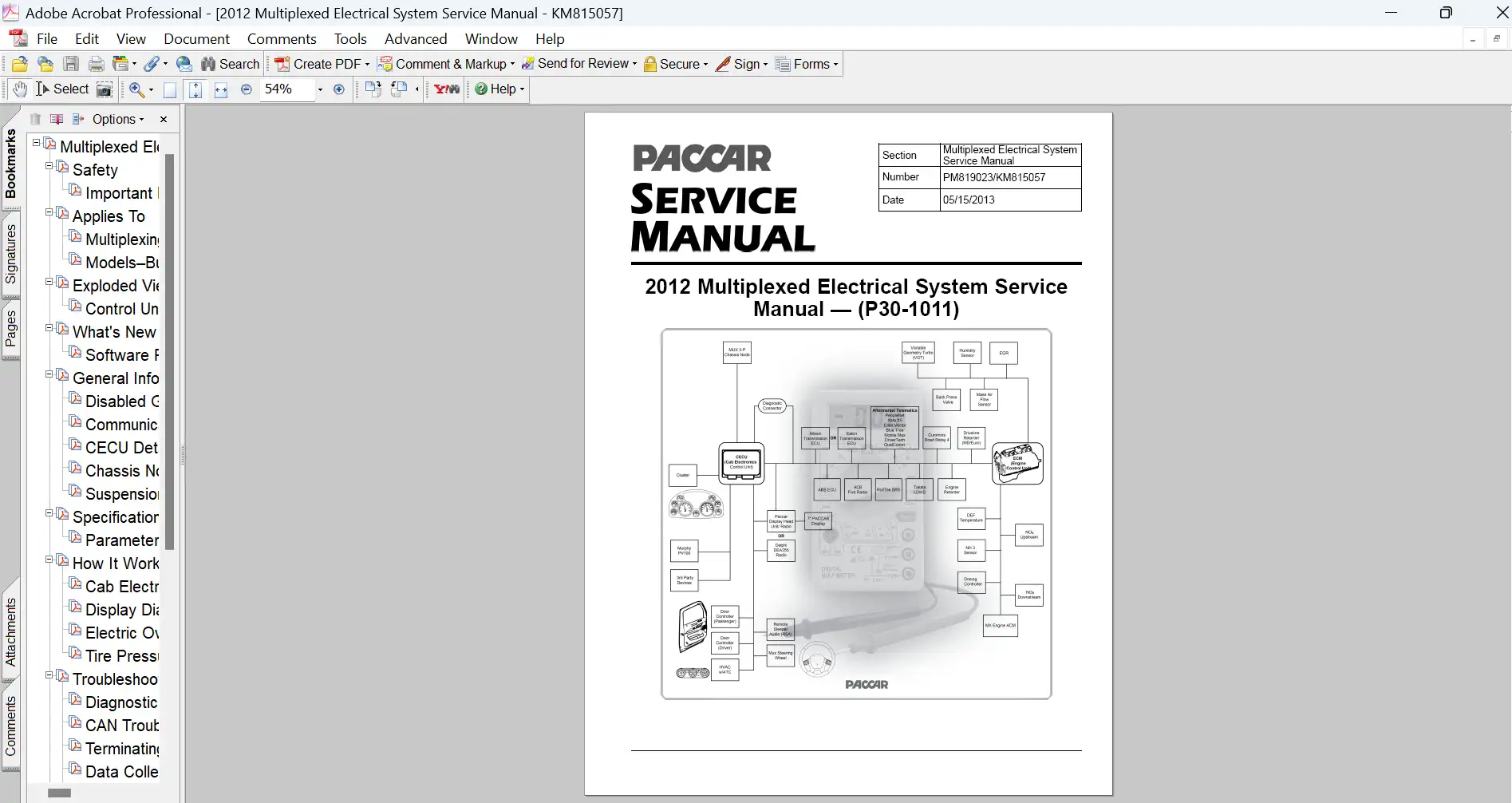Viewport: 1512px width, 803px height.
Task: Open the View menu
Action: coord(131,38)
